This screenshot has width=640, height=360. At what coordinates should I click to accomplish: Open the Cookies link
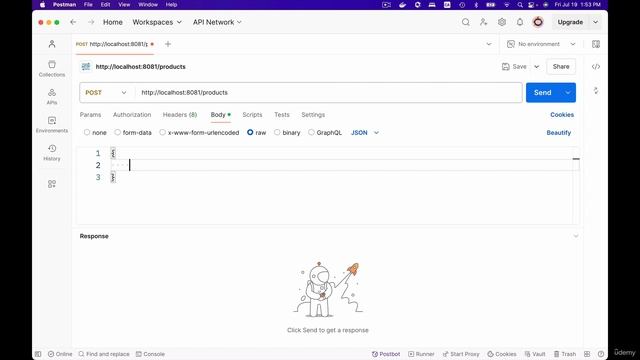562,115
